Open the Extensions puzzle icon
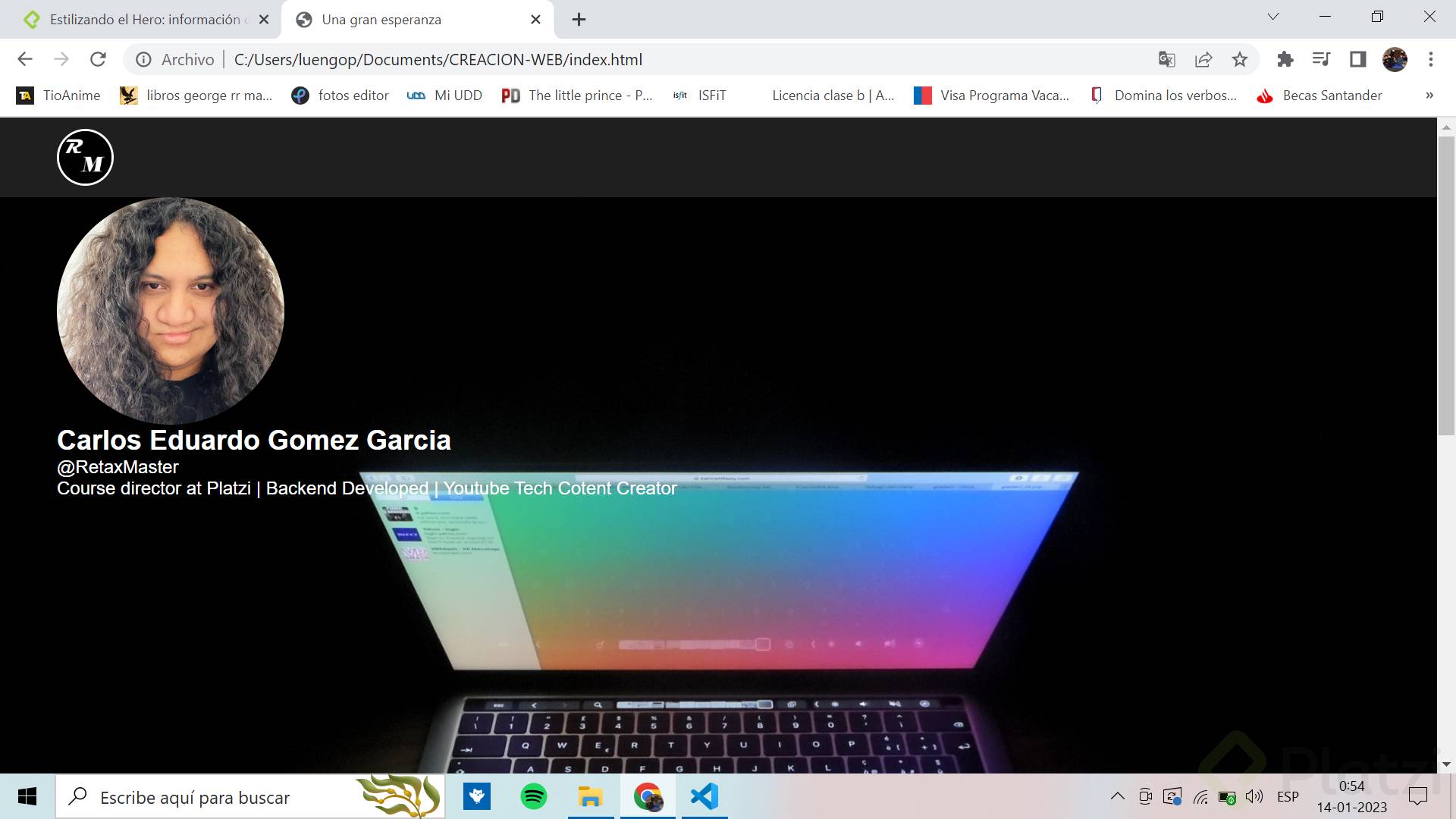The image size is (1456, 819). (x=1285, y=59)
